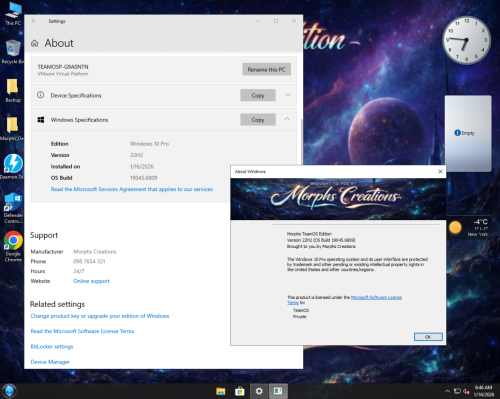This screenshot has height=399, width=500.
Task: Open the Recycle Bin desktop icon
Action: (x=13, y=52)
